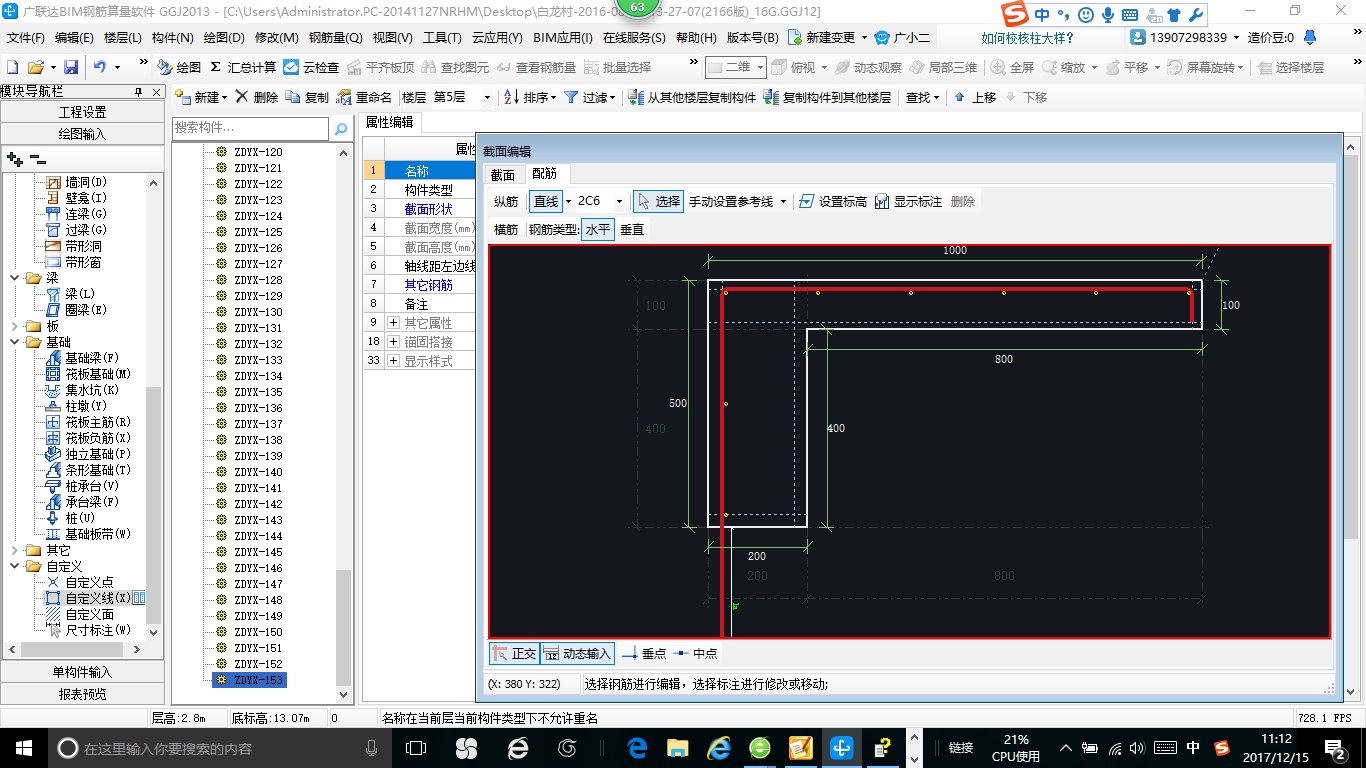Click the search magnifier icon
The width and height of the screenshot is (1366, 768).
pyautogui.click(x=341, y=128)
